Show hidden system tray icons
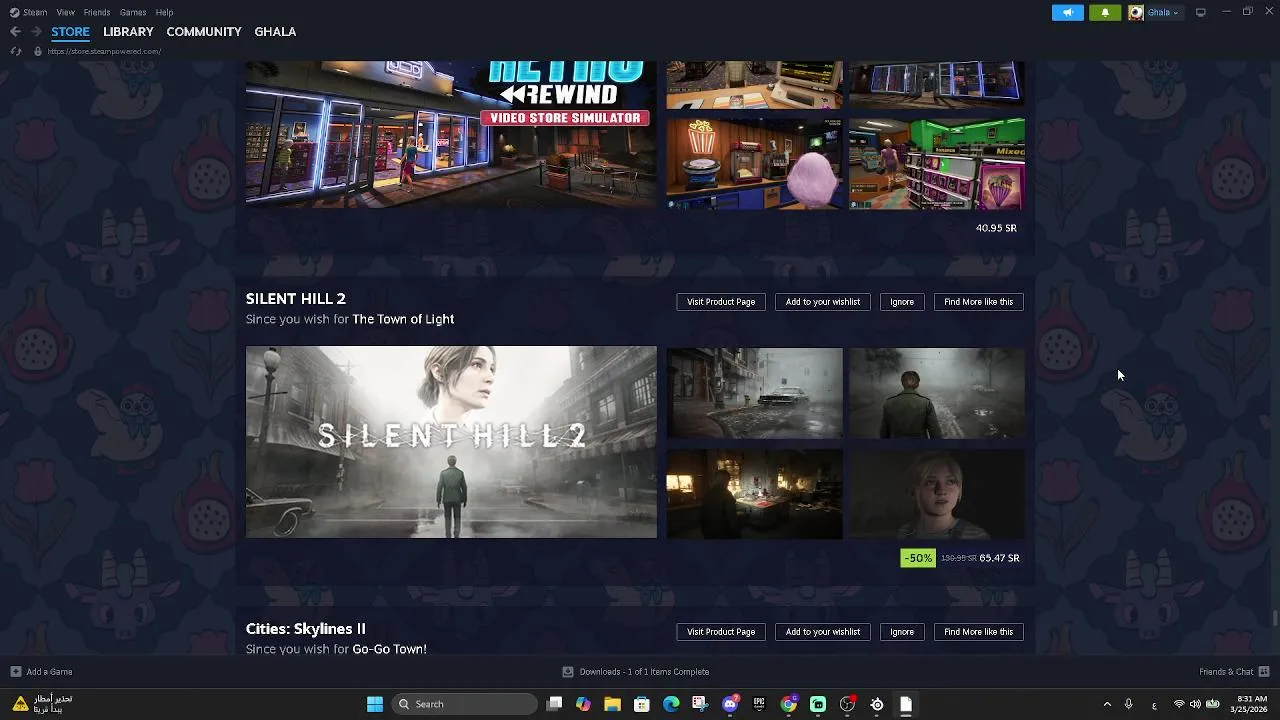The image size is (1280, 720). coord(1107,704)
